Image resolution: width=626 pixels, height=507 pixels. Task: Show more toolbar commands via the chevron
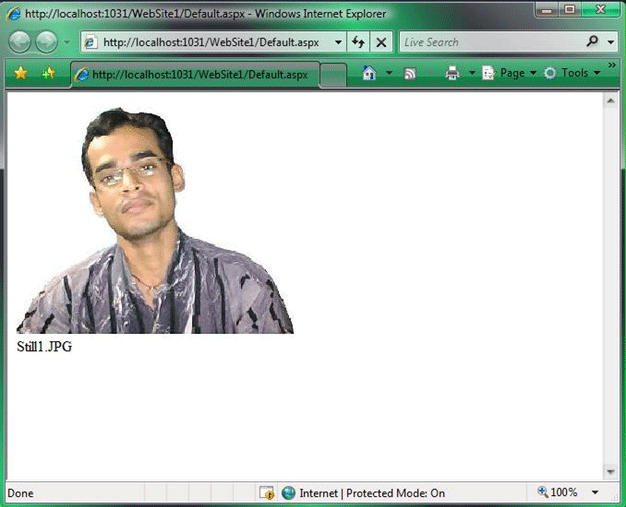tap(612, 65)
